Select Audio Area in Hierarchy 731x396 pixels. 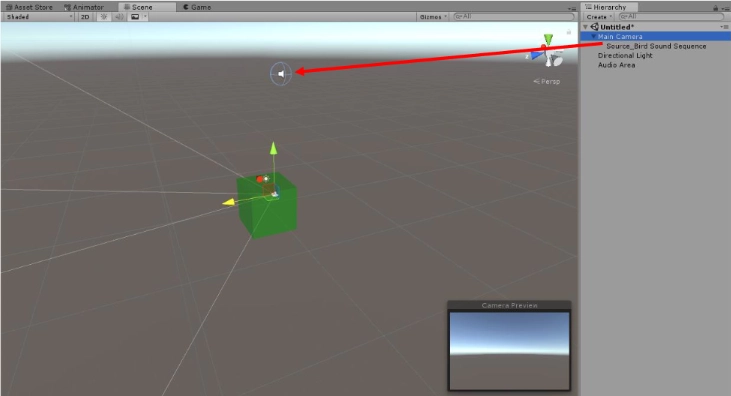click(616, 65)
